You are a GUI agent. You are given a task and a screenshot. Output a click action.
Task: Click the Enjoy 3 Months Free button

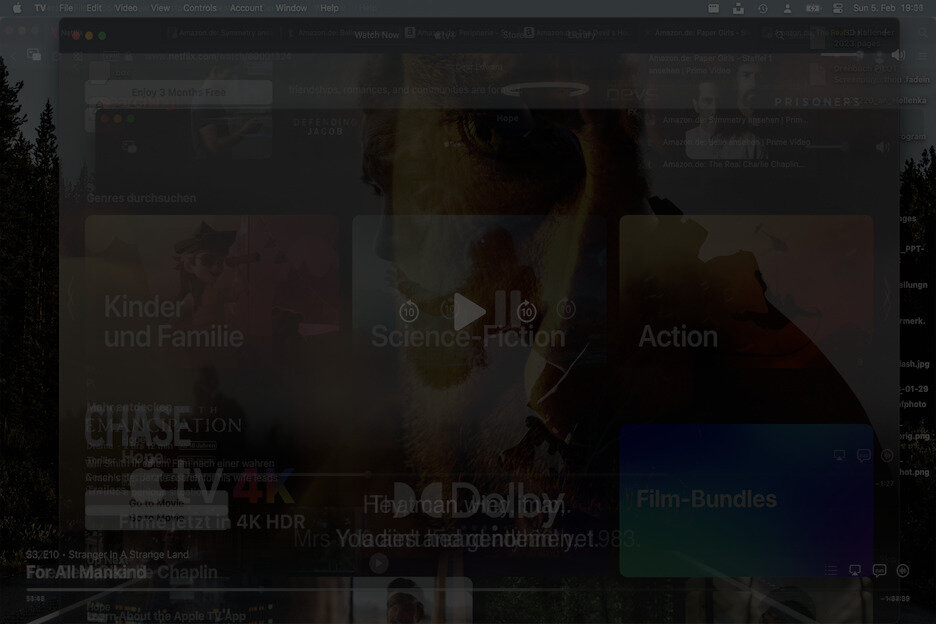pos(178,93)
